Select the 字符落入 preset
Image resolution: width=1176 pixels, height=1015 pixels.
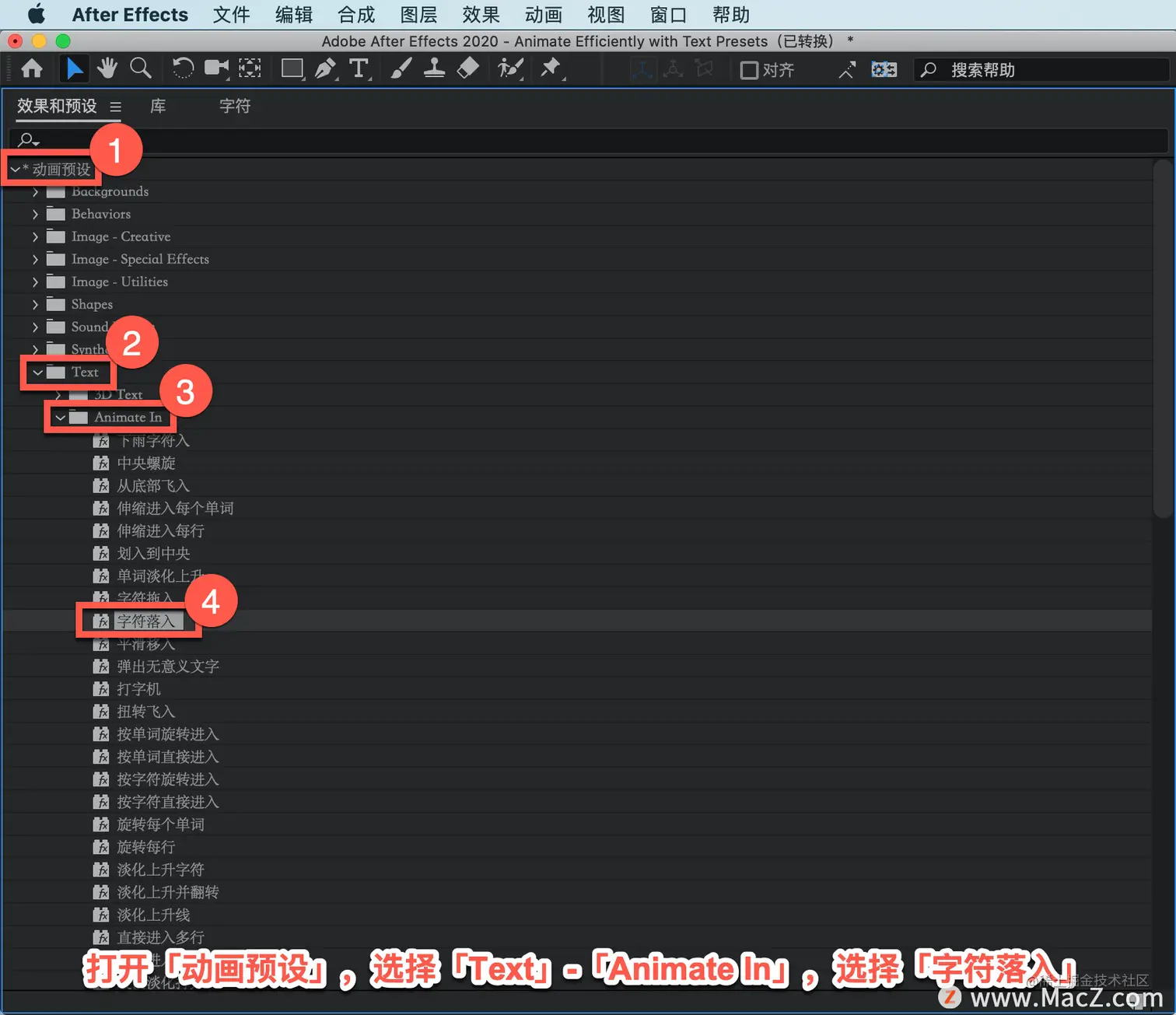[x=146, y=621]
